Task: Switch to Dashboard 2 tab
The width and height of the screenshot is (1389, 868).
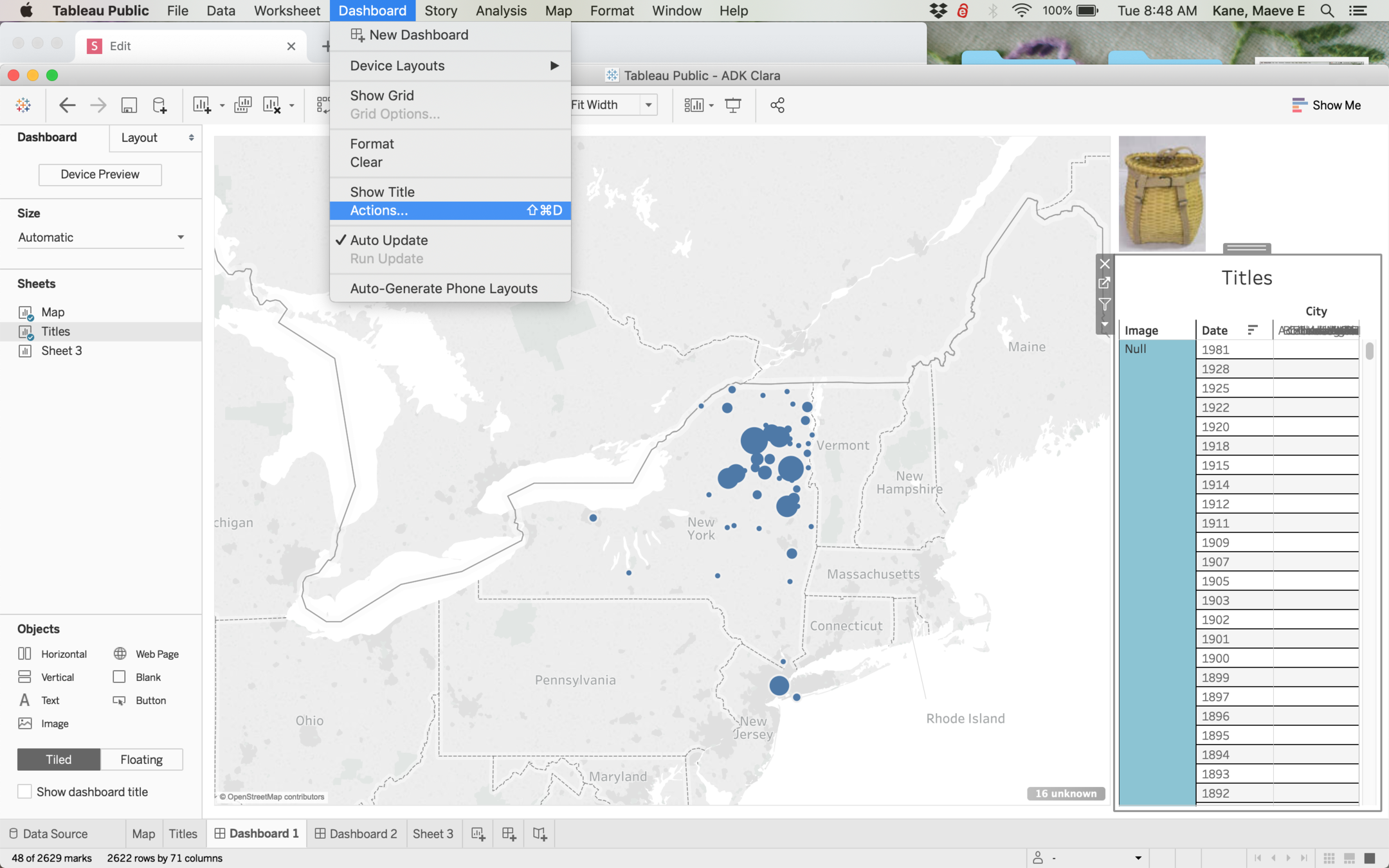Action: (x=356, y=834)
